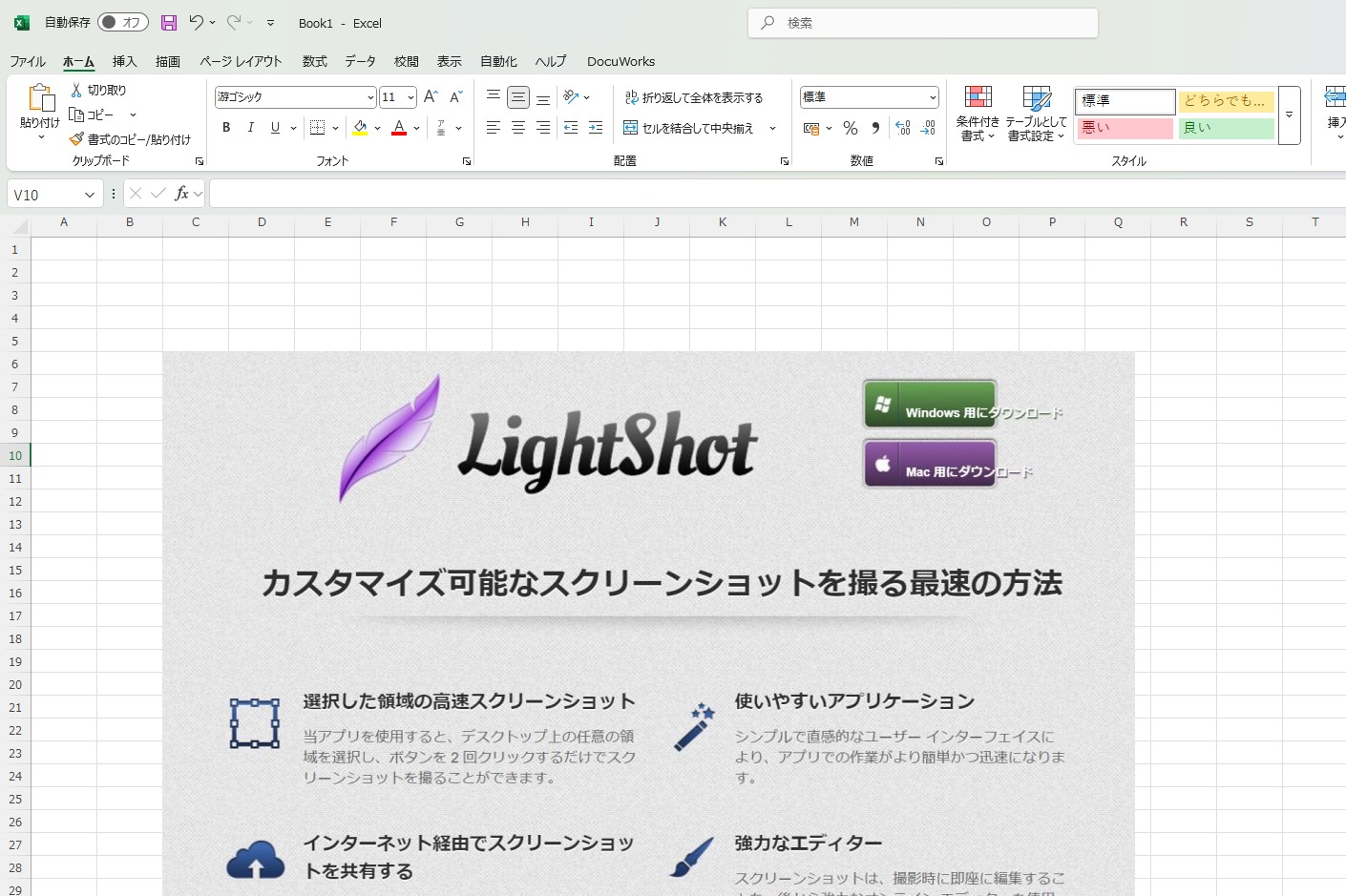
Task: Toggle italic formatting
Action: pos(251,128)
